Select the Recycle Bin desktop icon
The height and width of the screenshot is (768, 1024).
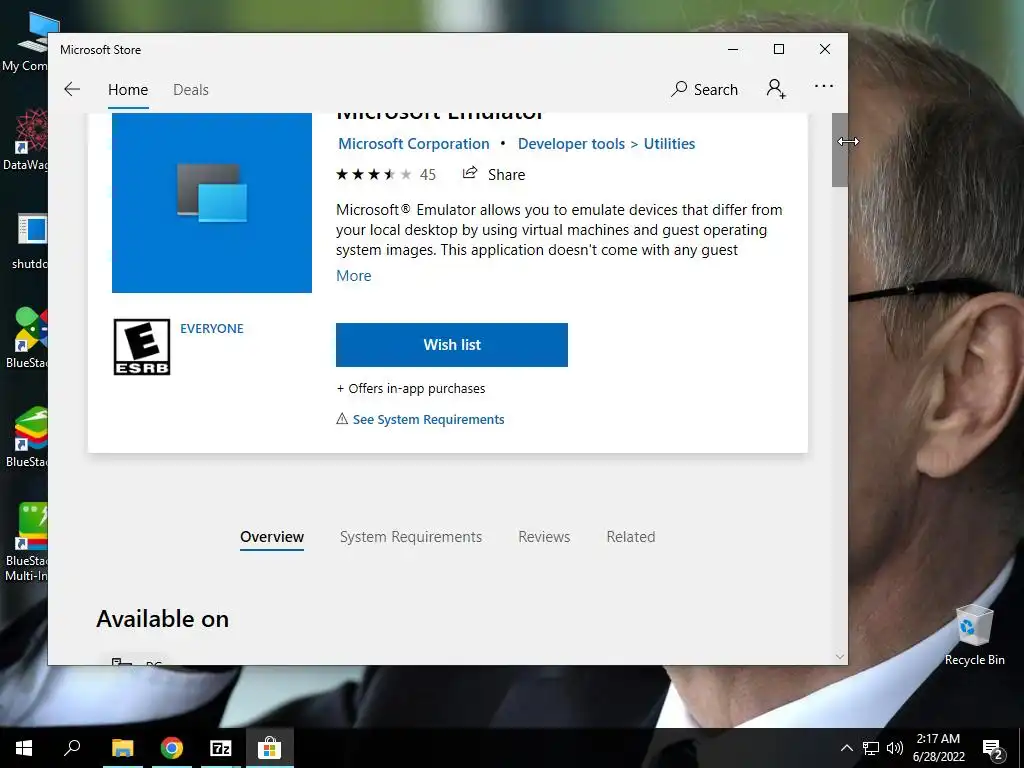point(974,635)
